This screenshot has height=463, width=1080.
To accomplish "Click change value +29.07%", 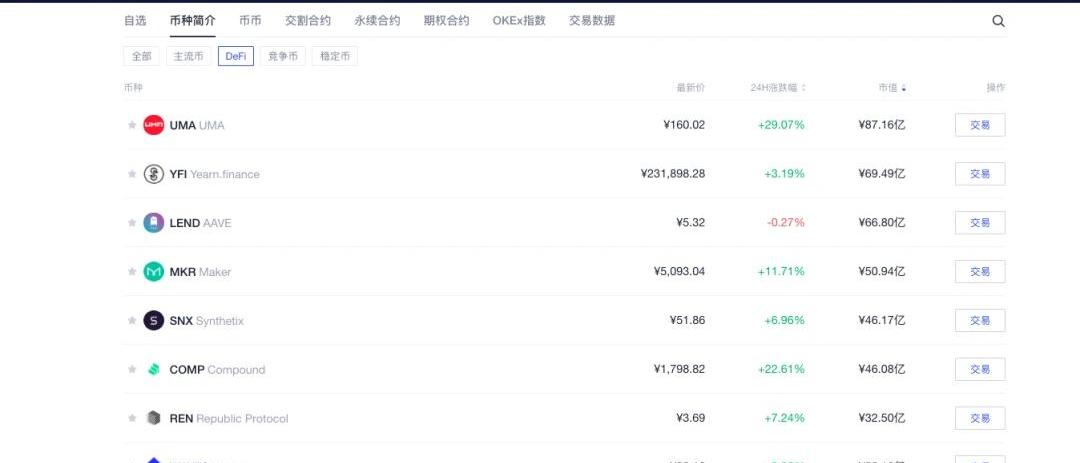I will 781,125.
